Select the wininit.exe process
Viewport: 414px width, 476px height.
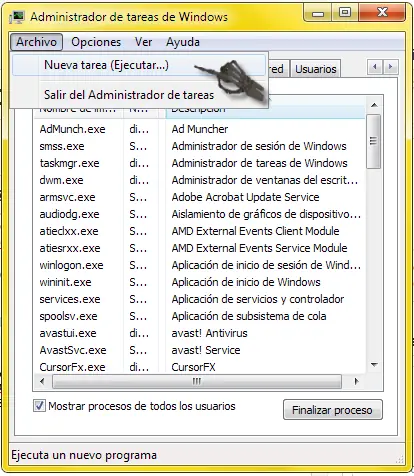(x=65, y=282)
